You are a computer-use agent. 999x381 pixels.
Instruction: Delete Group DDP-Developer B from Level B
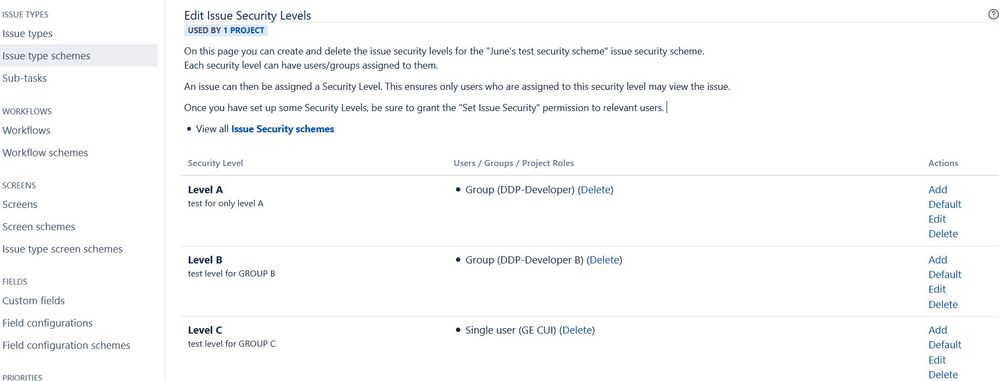[x=605, y=260]
